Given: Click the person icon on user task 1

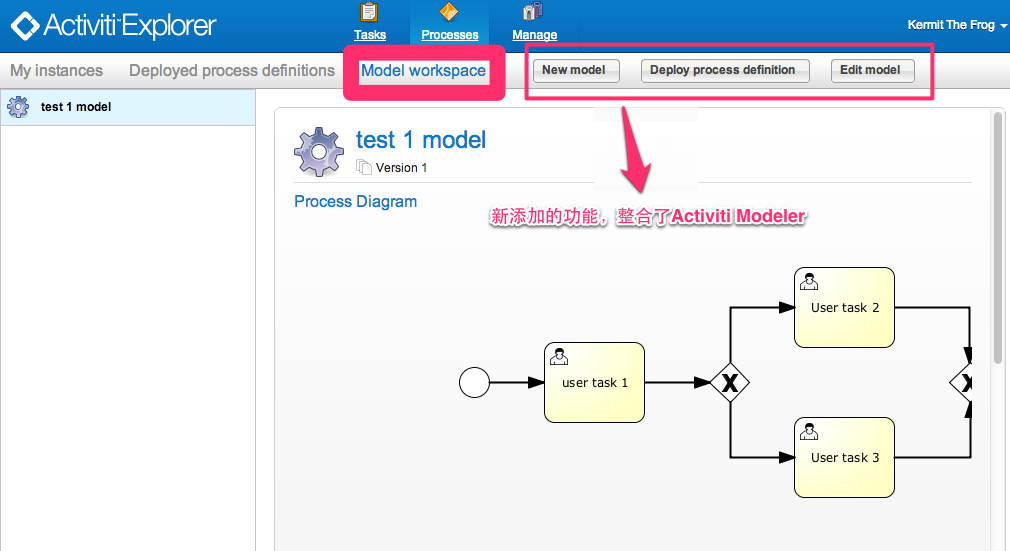Looking at the screenshot, I should point(558,356).
